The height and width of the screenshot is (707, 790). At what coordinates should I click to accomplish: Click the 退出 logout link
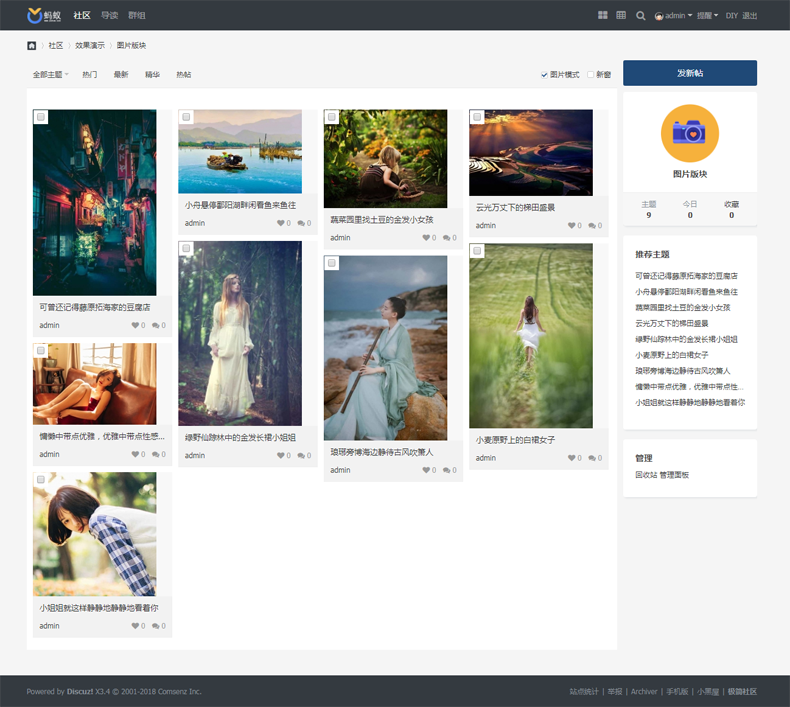click(750, 16)
